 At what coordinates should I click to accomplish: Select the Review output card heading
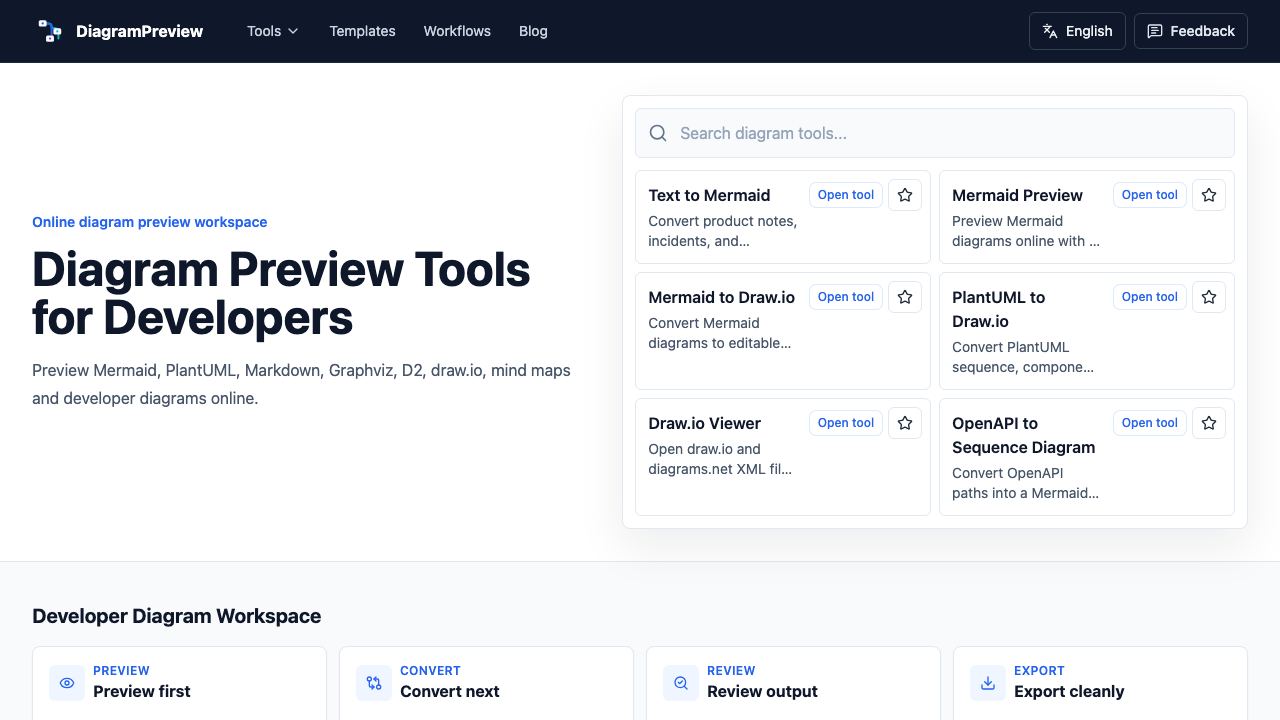pos(762,691)
